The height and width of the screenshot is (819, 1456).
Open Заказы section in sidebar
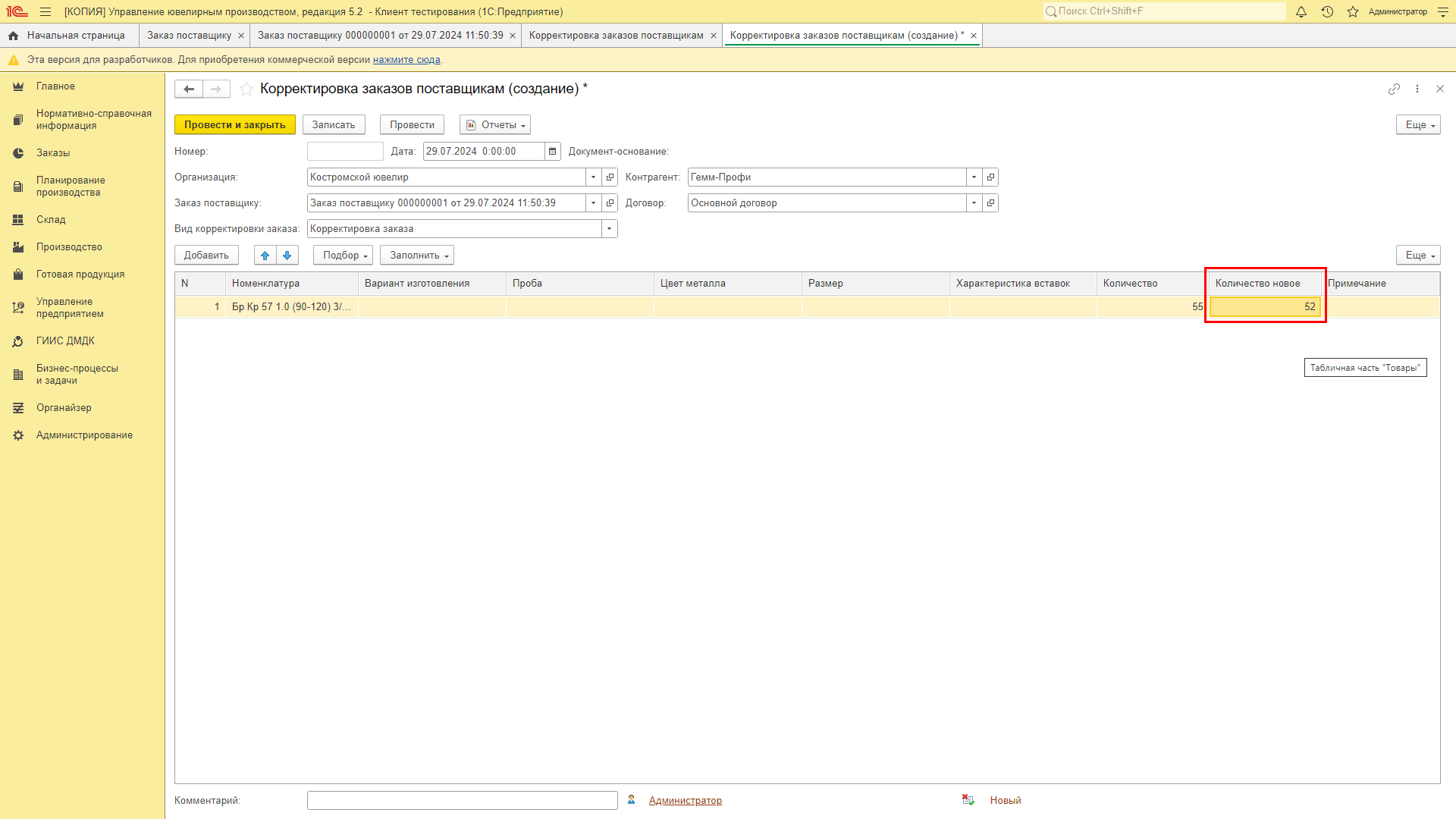(x=53, y=153)
